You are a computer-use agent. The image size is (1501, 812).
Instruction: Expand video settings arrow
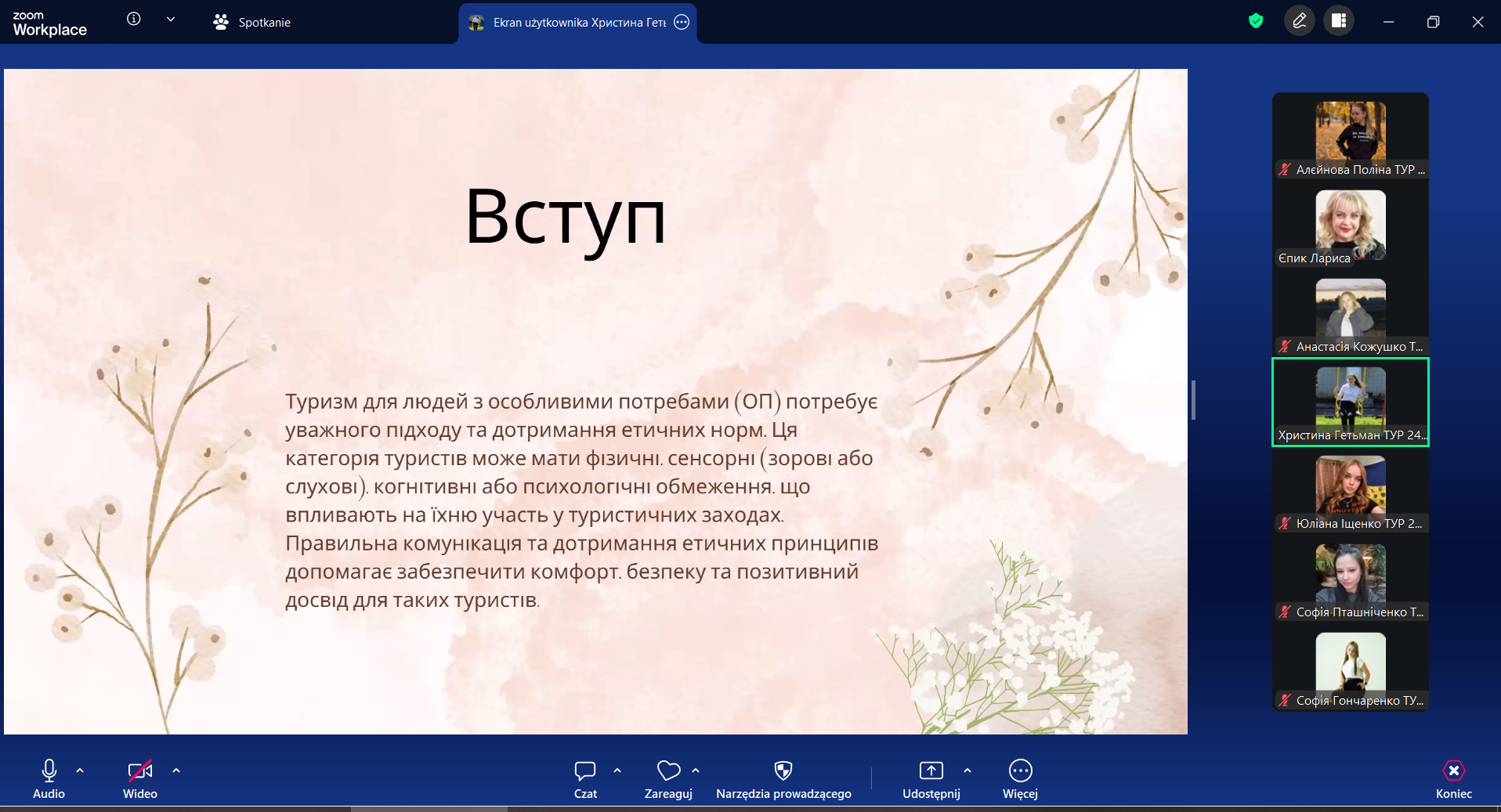pos(176,770)
